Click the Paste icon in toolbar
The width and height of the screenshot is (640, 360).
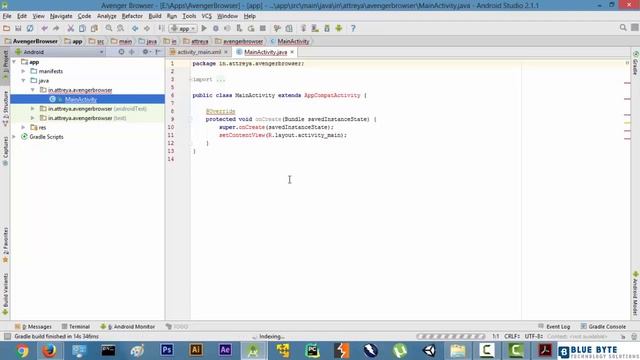[x=94, y=28]
